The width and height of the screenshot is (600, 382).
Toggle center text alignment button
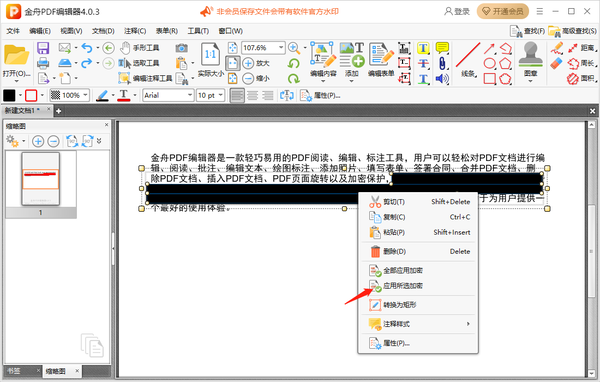pos(252,95)
